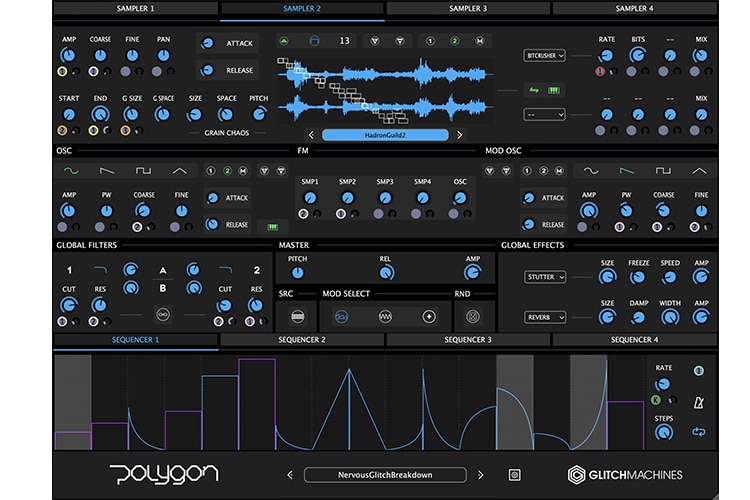Click first triangle-down icon in sampler header
Viewport: 750px width, 500px height.
click(x=375, y=41)
